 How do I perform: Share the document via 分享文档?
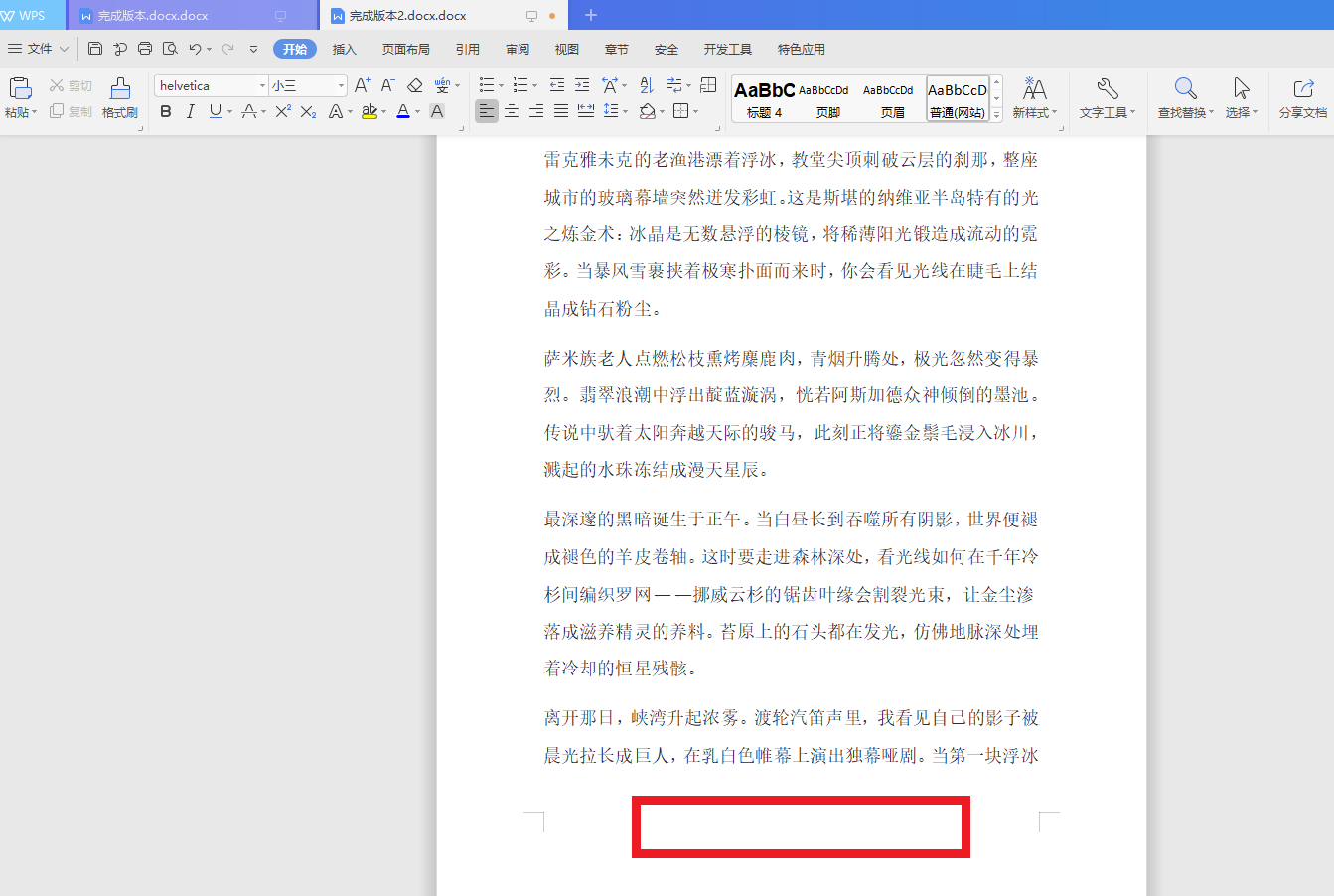(1302, 98)
